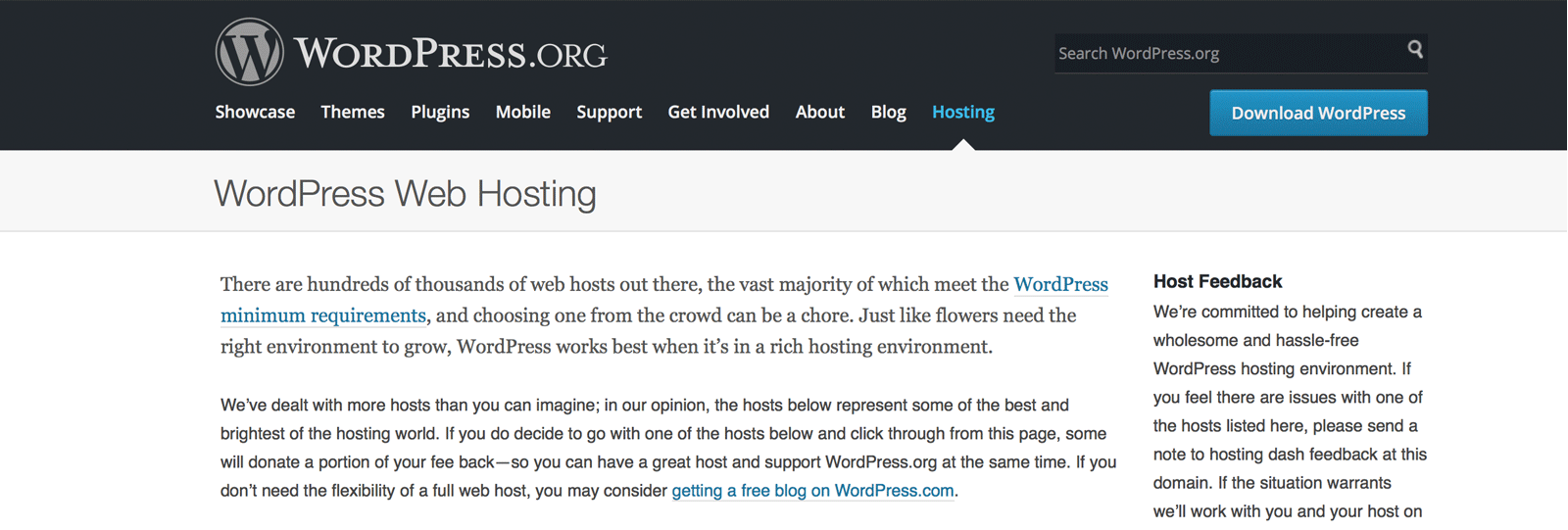This screenshot has height=530, width=1568.
Task: Select Mobile in the navigation bar
Action: 522,112
